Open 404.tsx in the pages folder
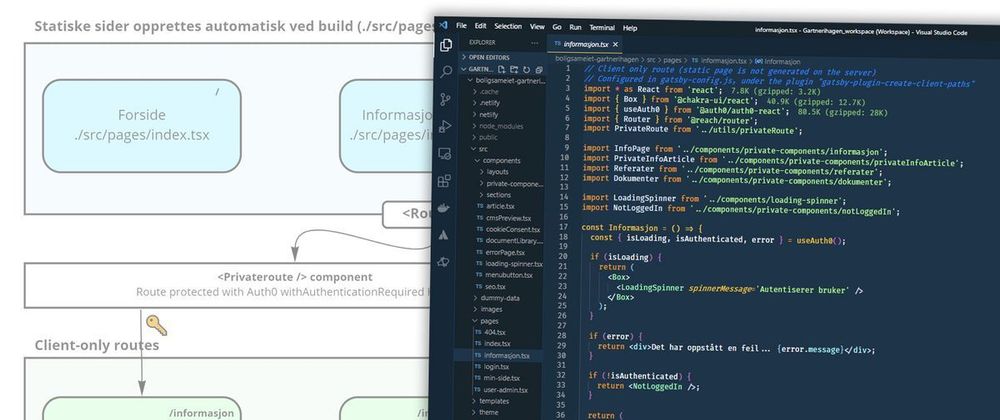The height and width of the screenshot is (420, 1000). click(x=490, y=332)
